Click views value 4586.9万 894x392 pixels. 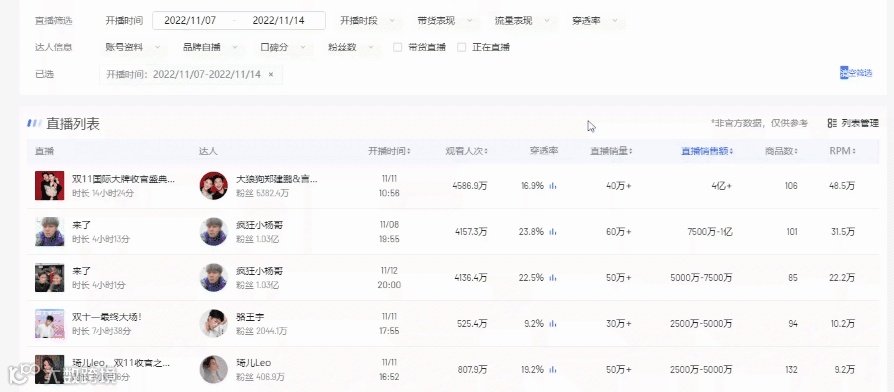[x=470, y=186]
